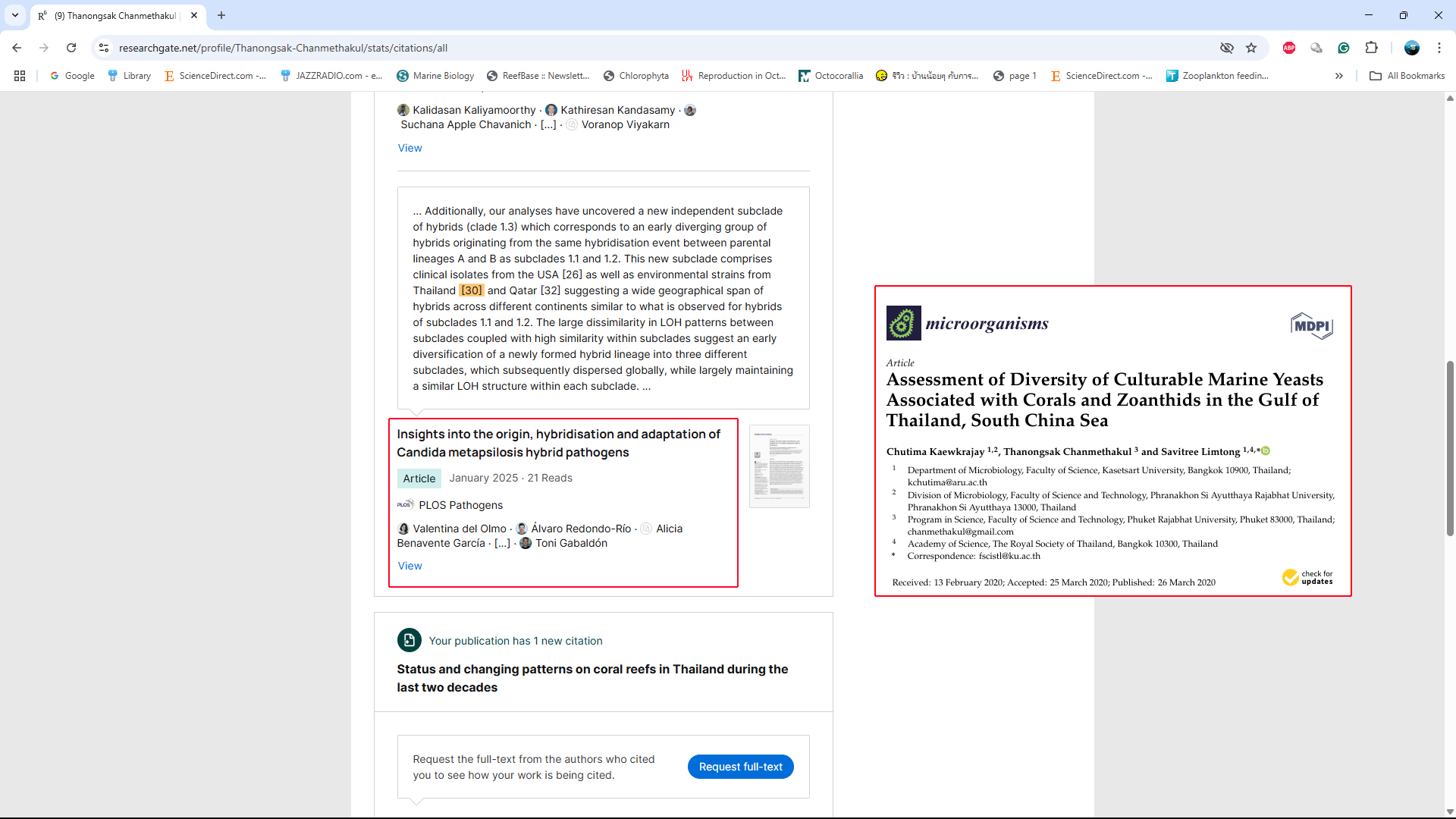Open the All Bookmarks folder

[1407, 76]
